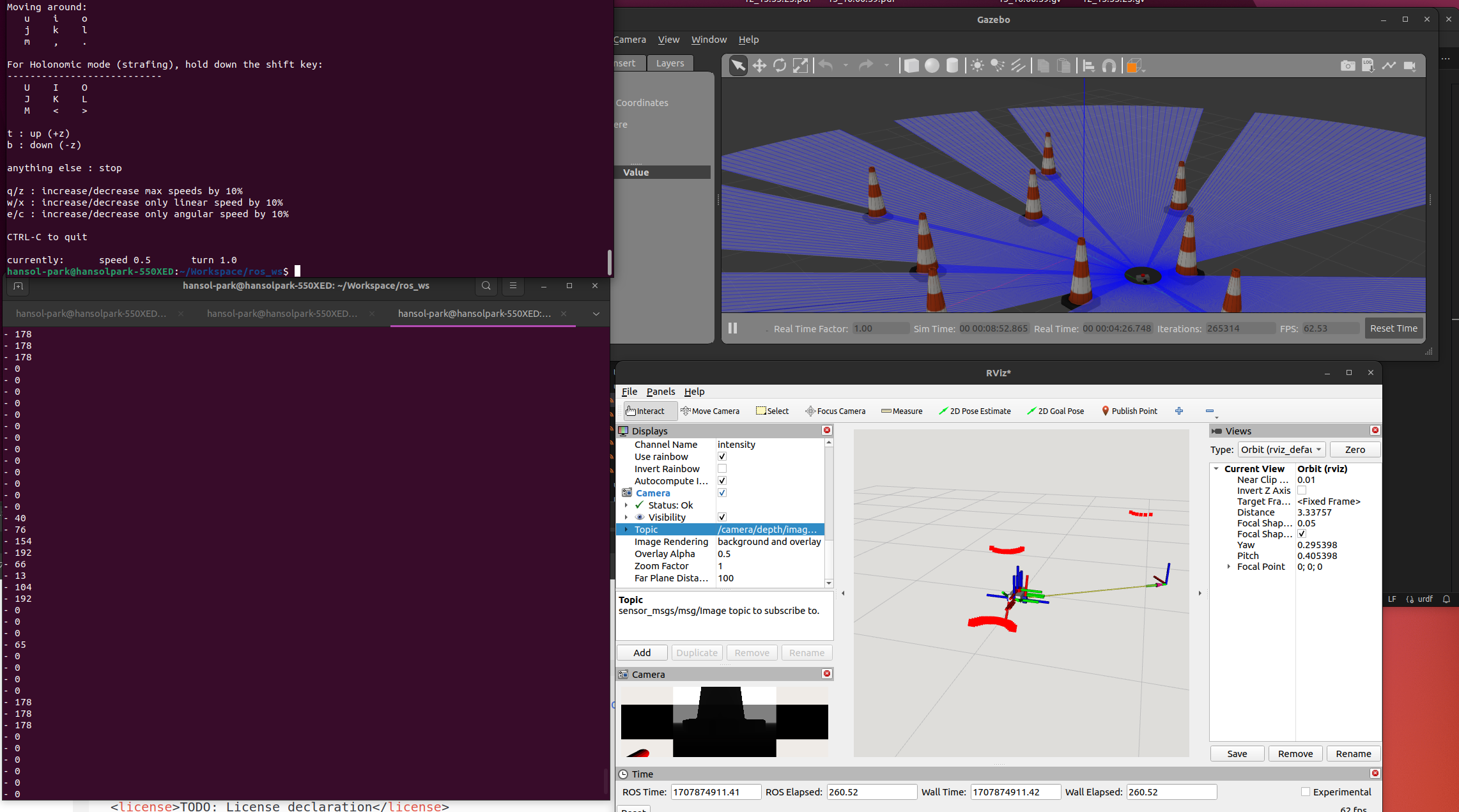1459x812 pixels.
Task: Activate the 2D Goal Pose tool
Action: tap(1055, 411)
